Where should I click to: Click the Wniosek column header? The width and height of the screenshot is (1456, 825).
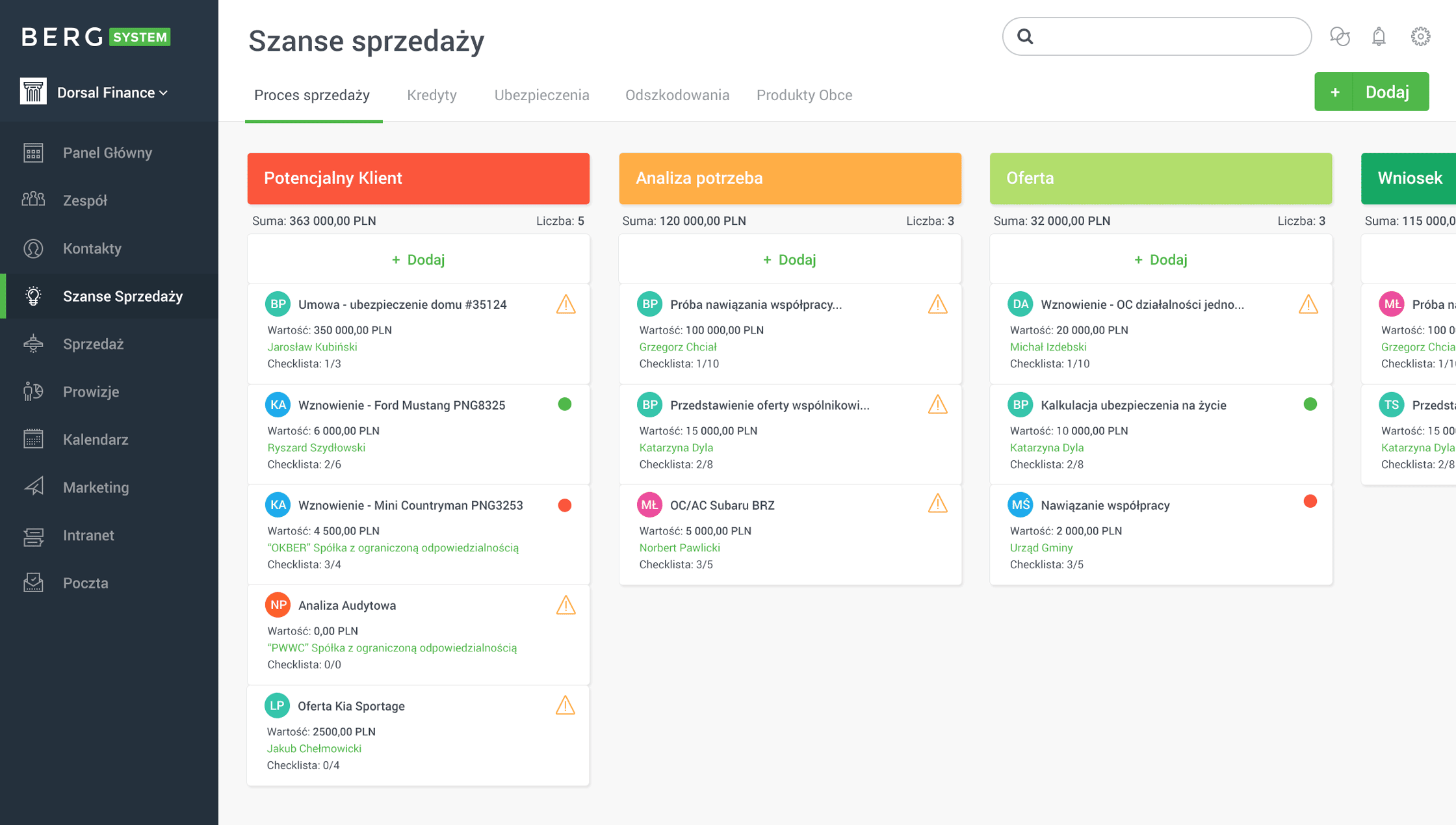tap(1409, 178)
